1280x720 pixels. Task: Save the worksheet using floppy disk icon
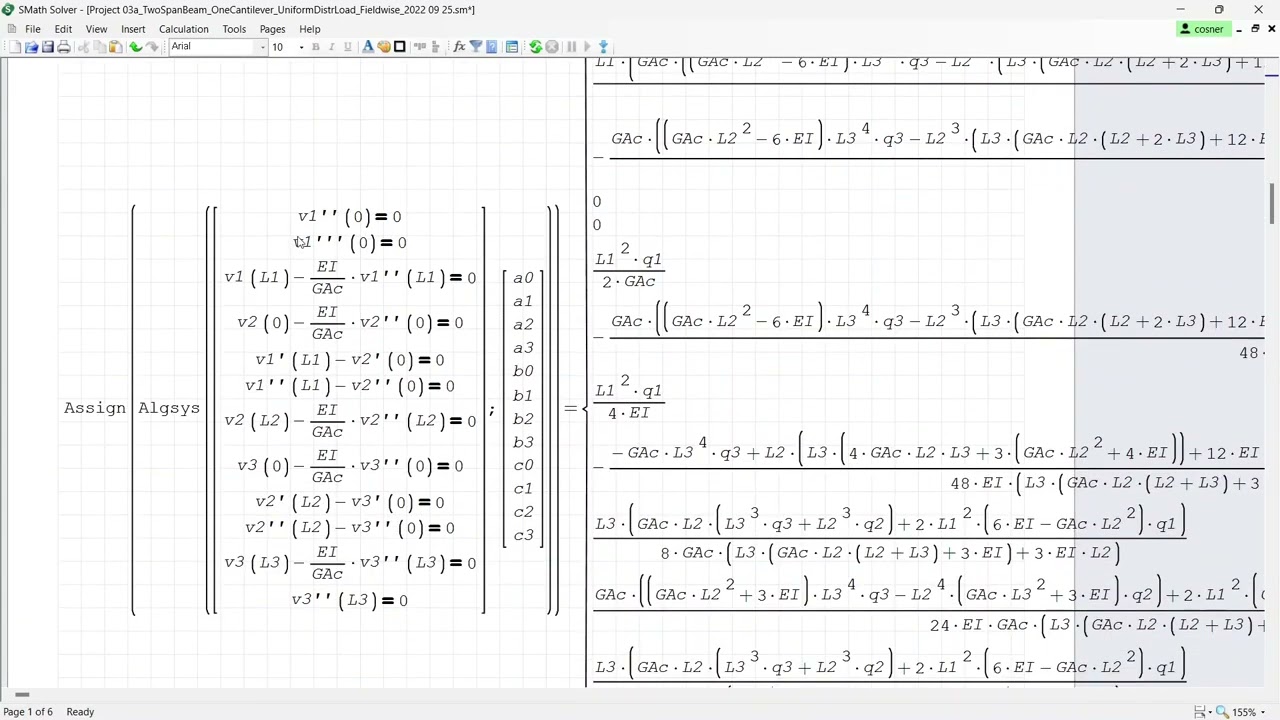point(47,47)
